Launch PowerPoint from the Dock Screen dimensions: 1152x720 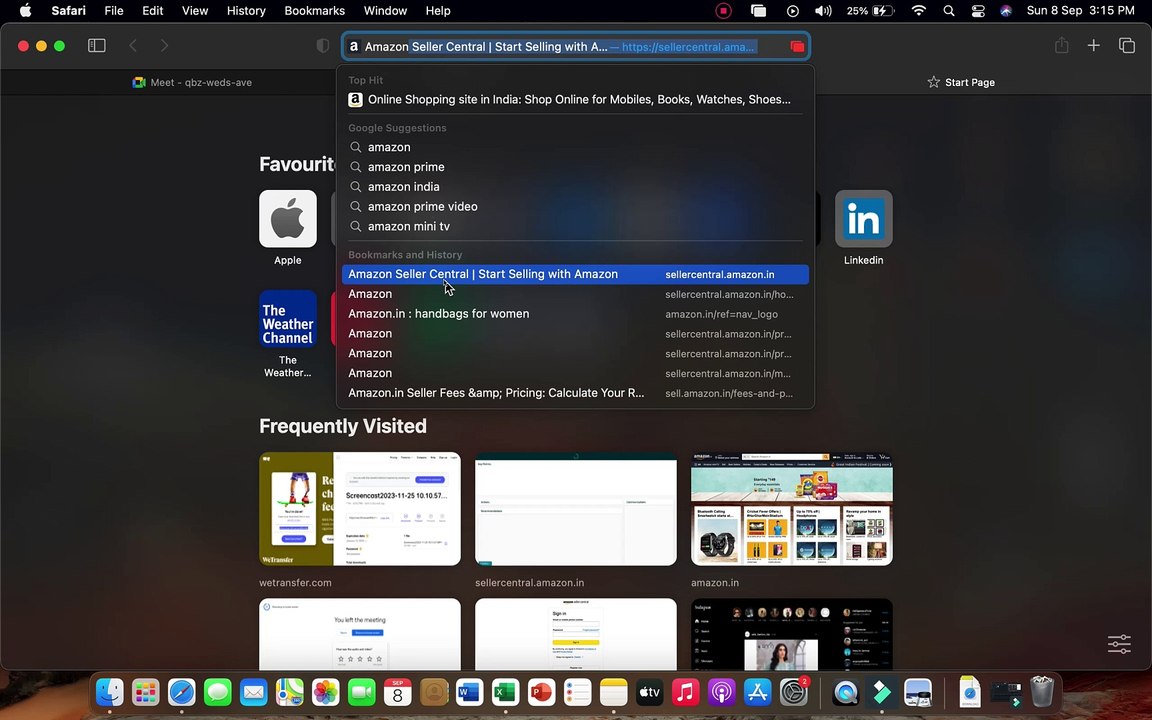(541, 692)
